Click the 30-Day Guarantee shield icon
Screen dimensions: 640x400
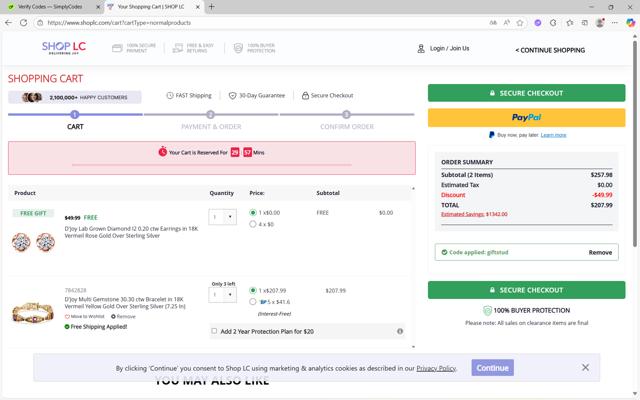pyautogui.click(x=232, y=96)
